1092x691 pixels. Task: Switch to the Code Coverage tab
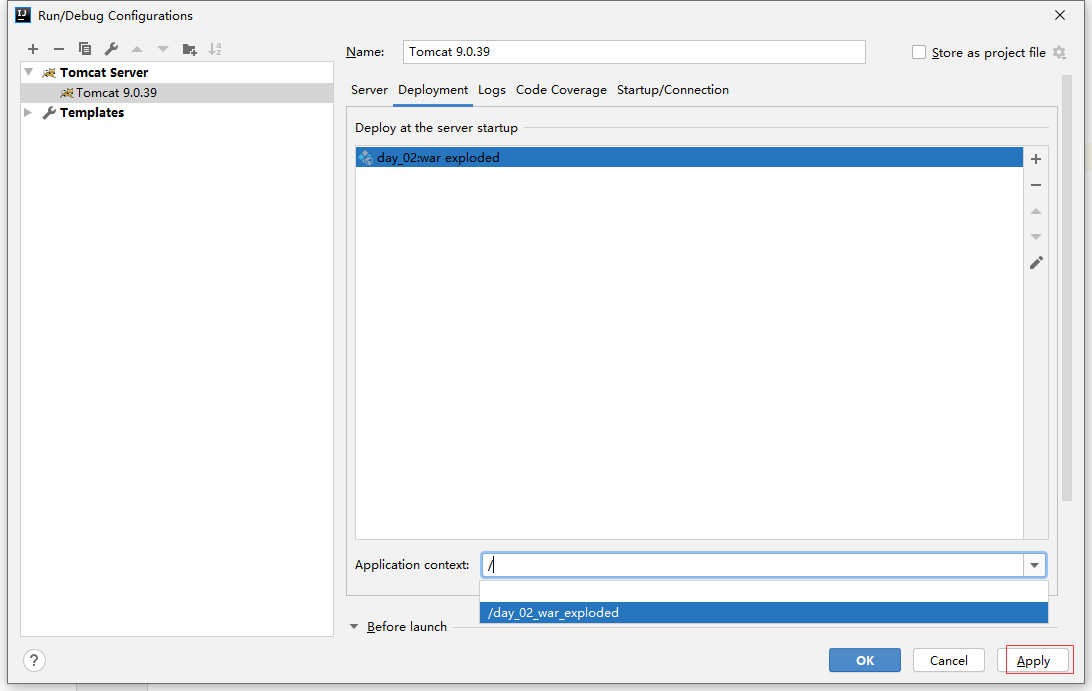point(561,90)
